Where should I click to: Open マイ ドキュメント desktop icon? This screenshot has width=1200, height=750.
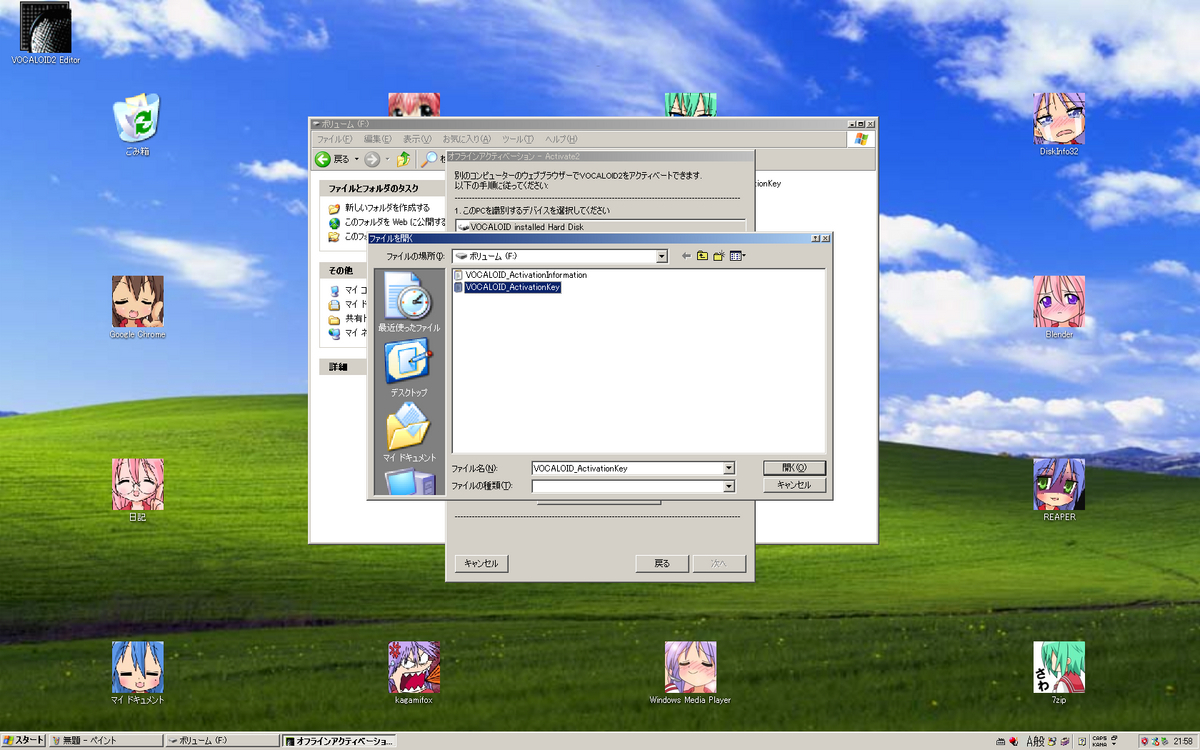(x=137, y=674)
